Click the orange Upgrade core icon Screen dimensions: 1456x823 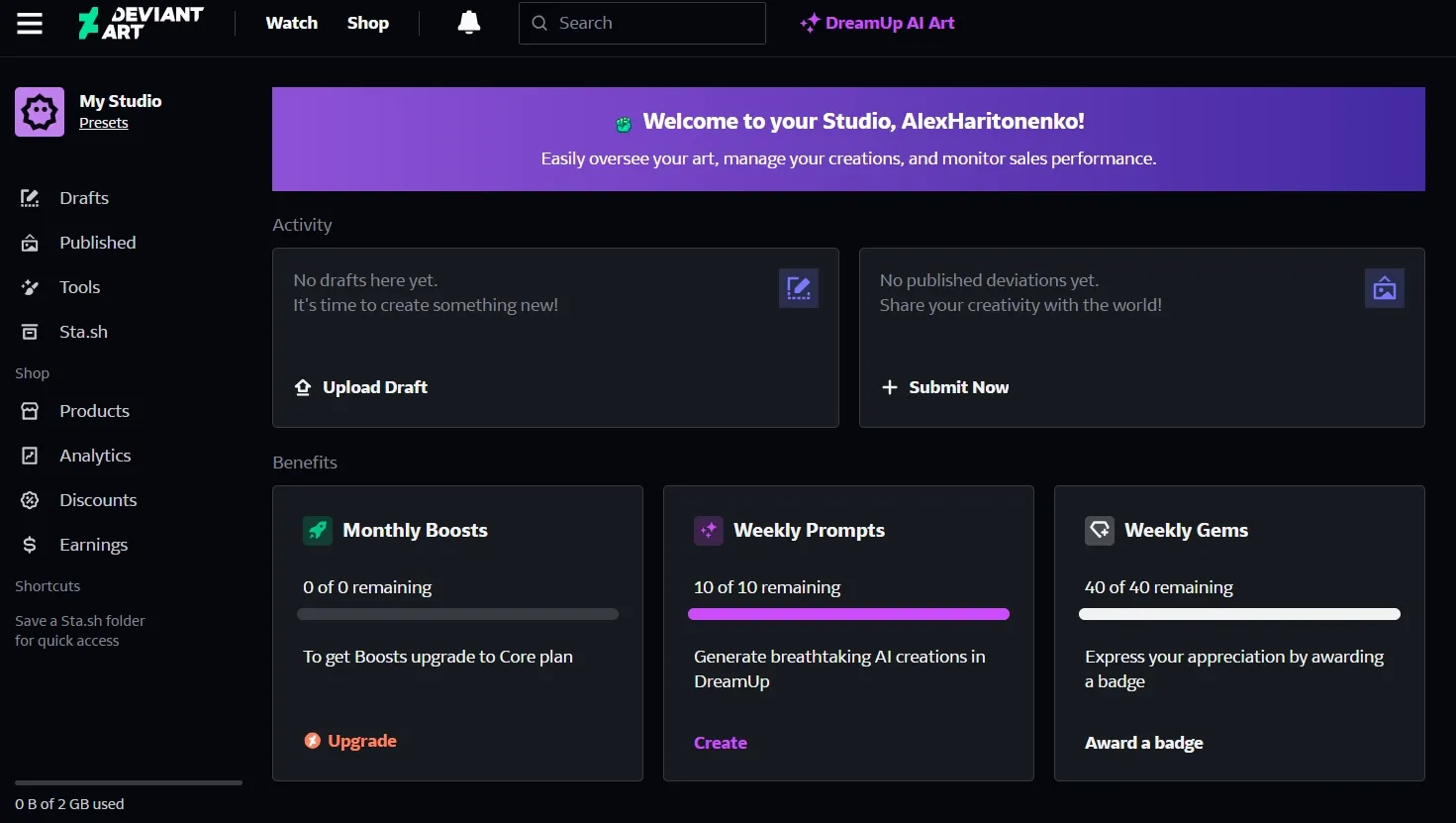(x=312, y=741)
